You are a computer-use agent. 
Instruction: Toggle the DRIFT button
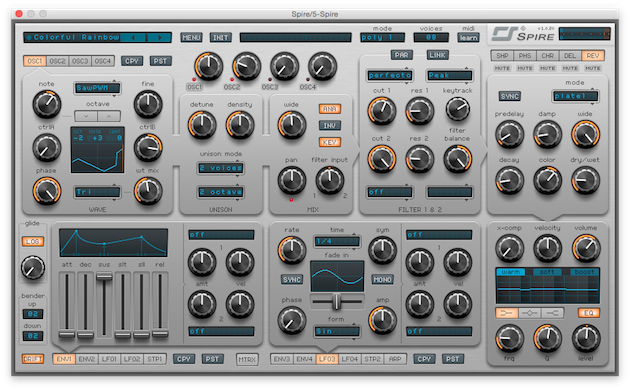(x=33, y=359)
